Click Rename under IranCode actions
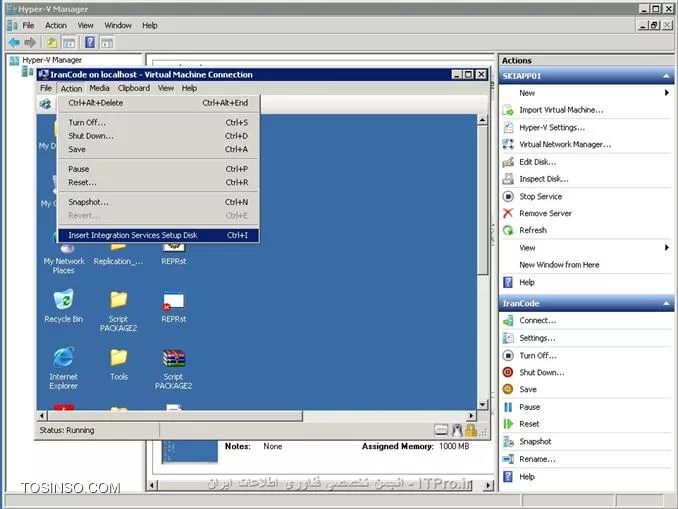 click(537, 459)
